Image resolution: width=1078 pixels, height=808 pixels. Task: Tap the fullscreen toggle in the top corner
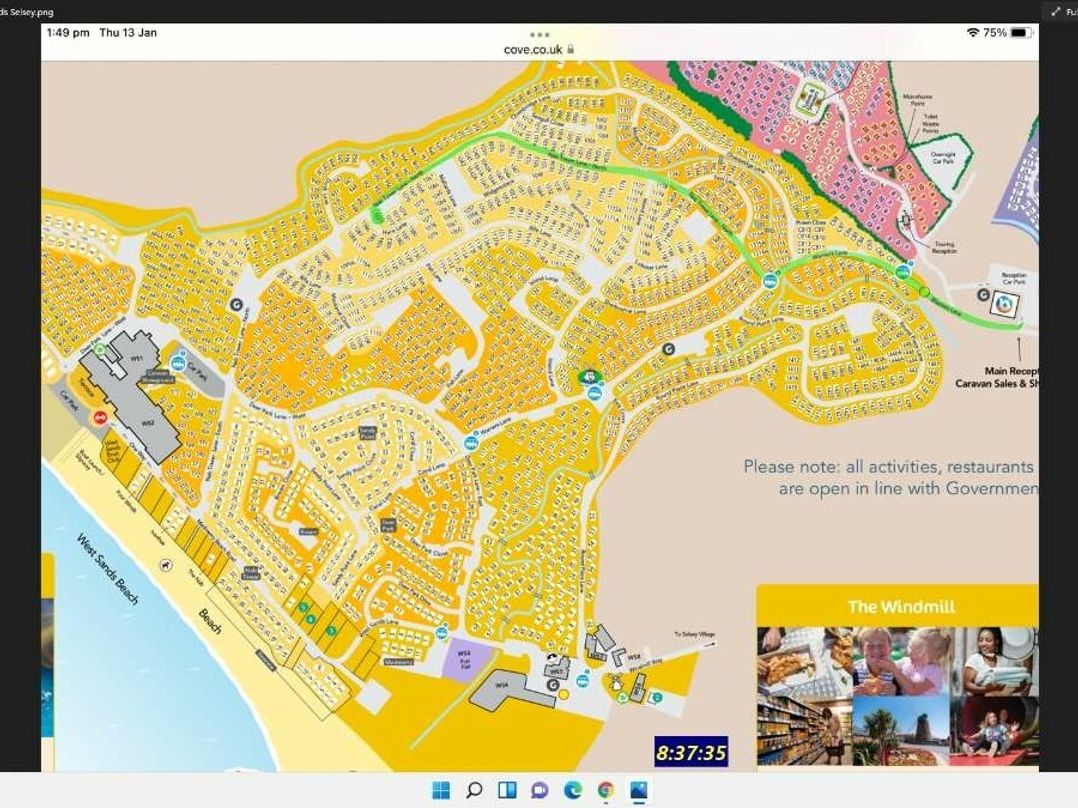point(1055,12)
